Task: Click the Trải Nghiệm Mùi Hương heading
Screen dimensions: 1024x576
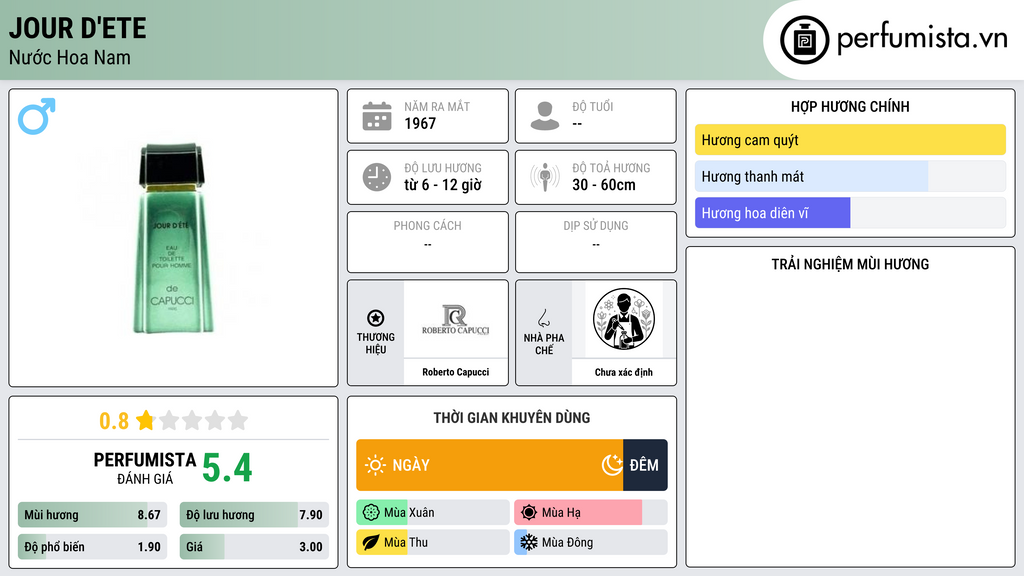Action: [850, 264]
